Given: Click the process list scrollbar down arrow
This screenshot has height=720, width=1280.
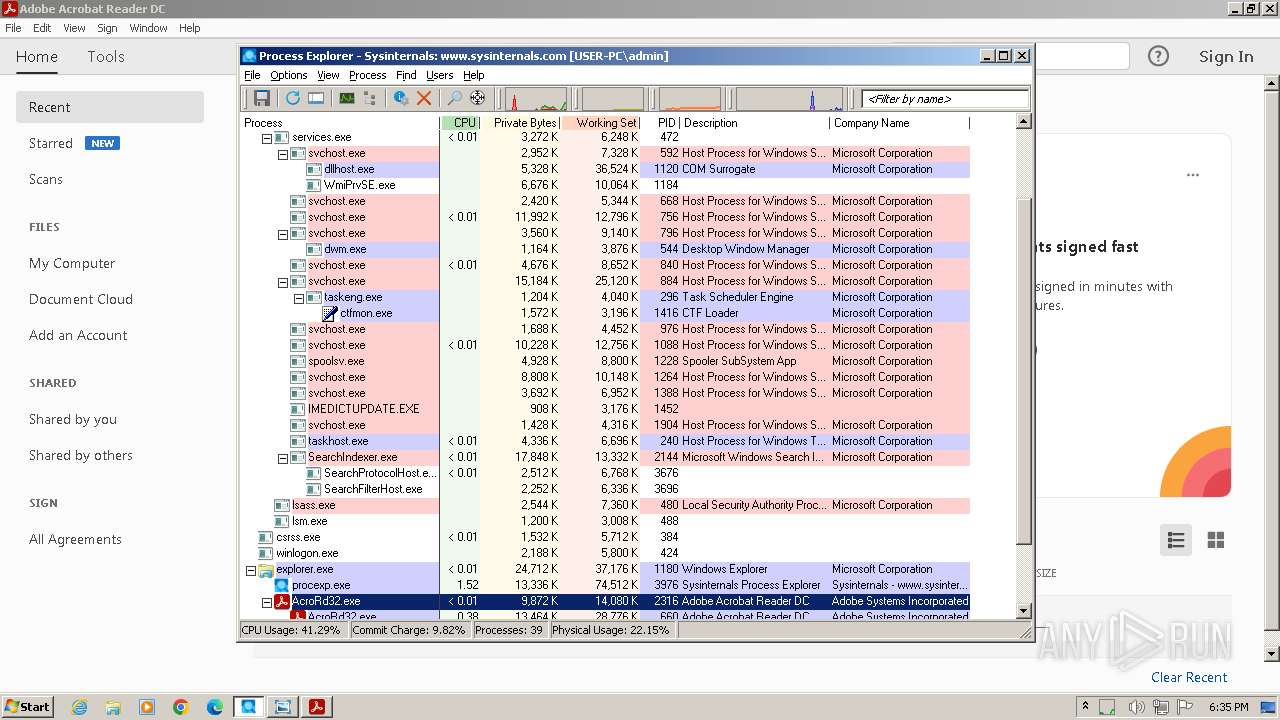Looking at the screenshot, I should [1023, 610].
